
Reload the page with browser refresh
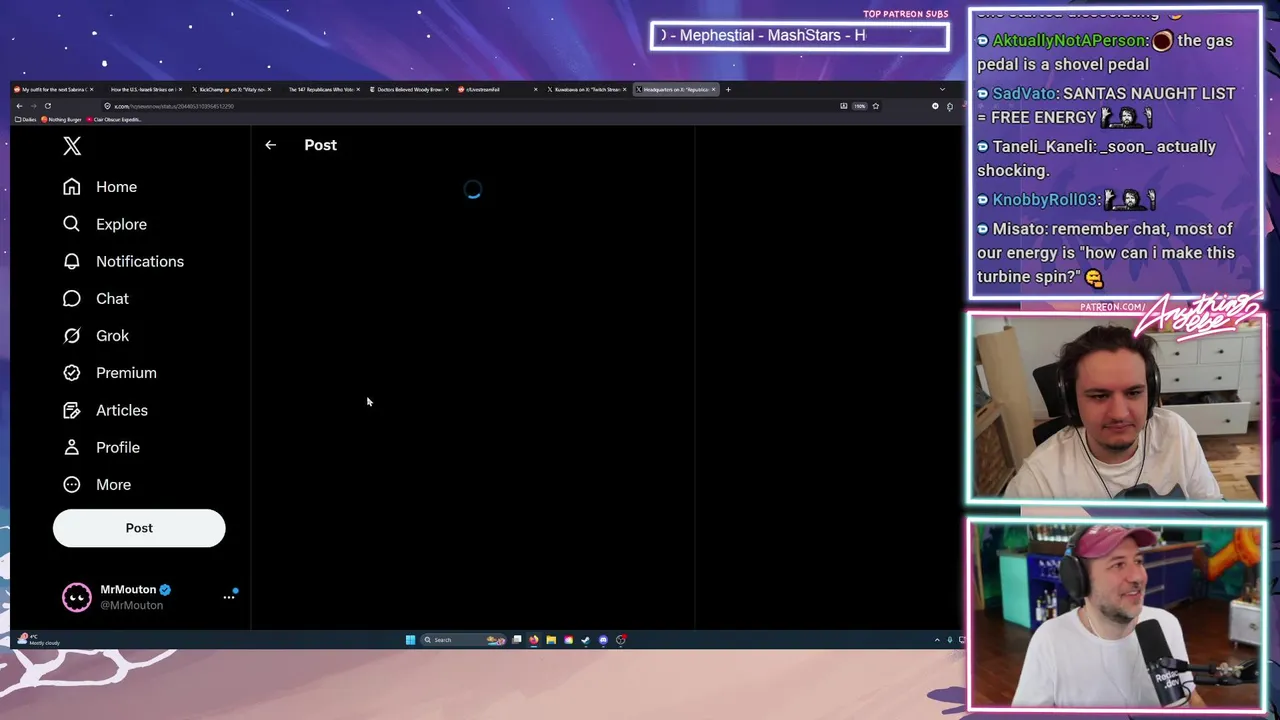point(47,106)
